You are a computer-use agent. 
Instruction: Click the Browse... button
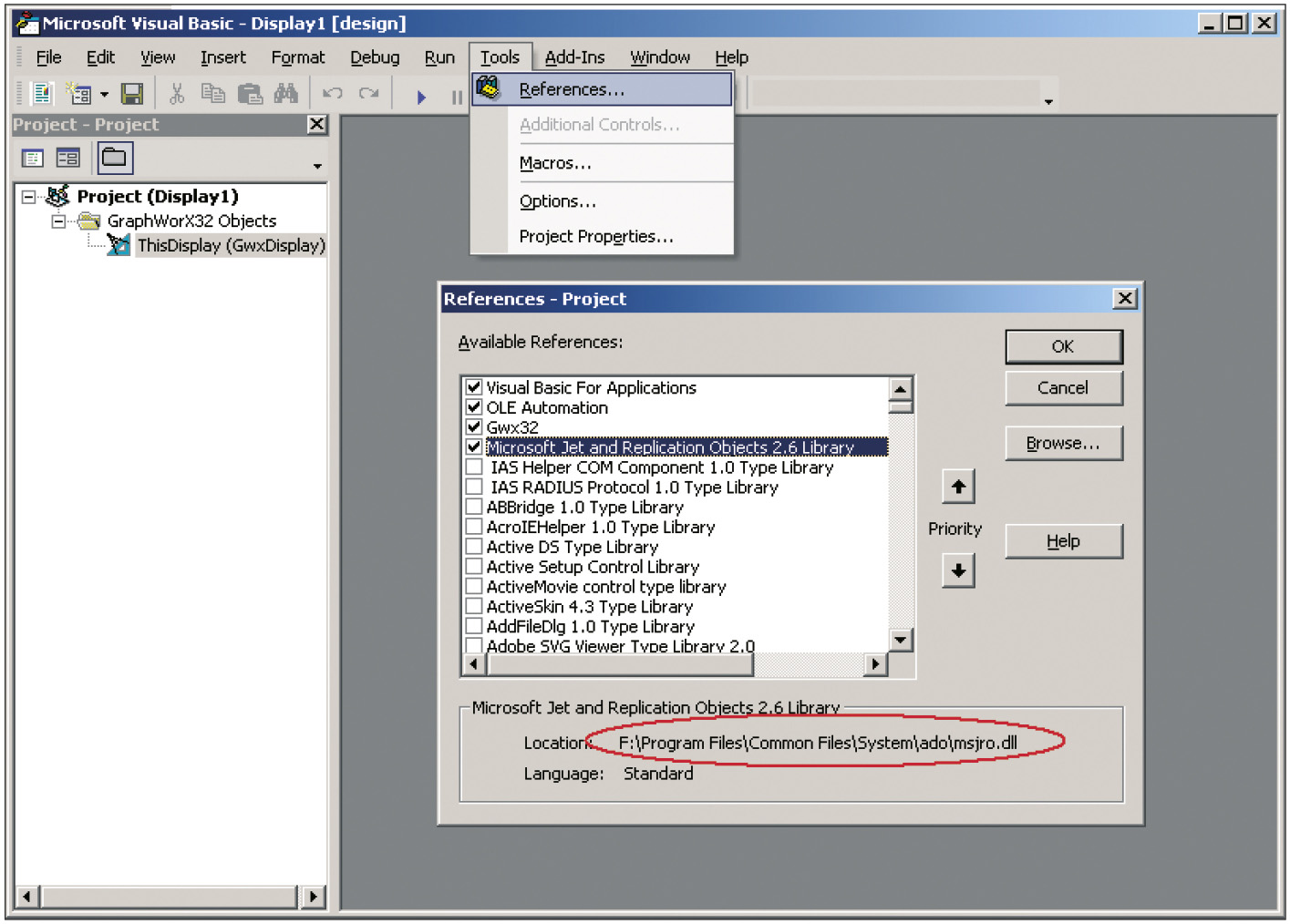[x=1063, y=443]
